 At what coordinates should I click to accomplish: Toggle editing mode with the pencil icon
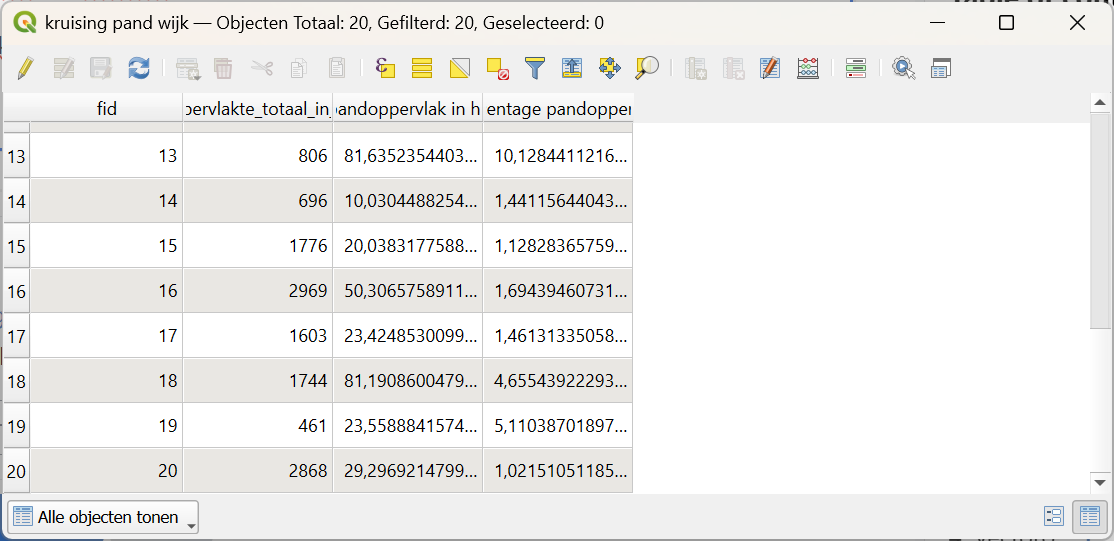(26, 68)
